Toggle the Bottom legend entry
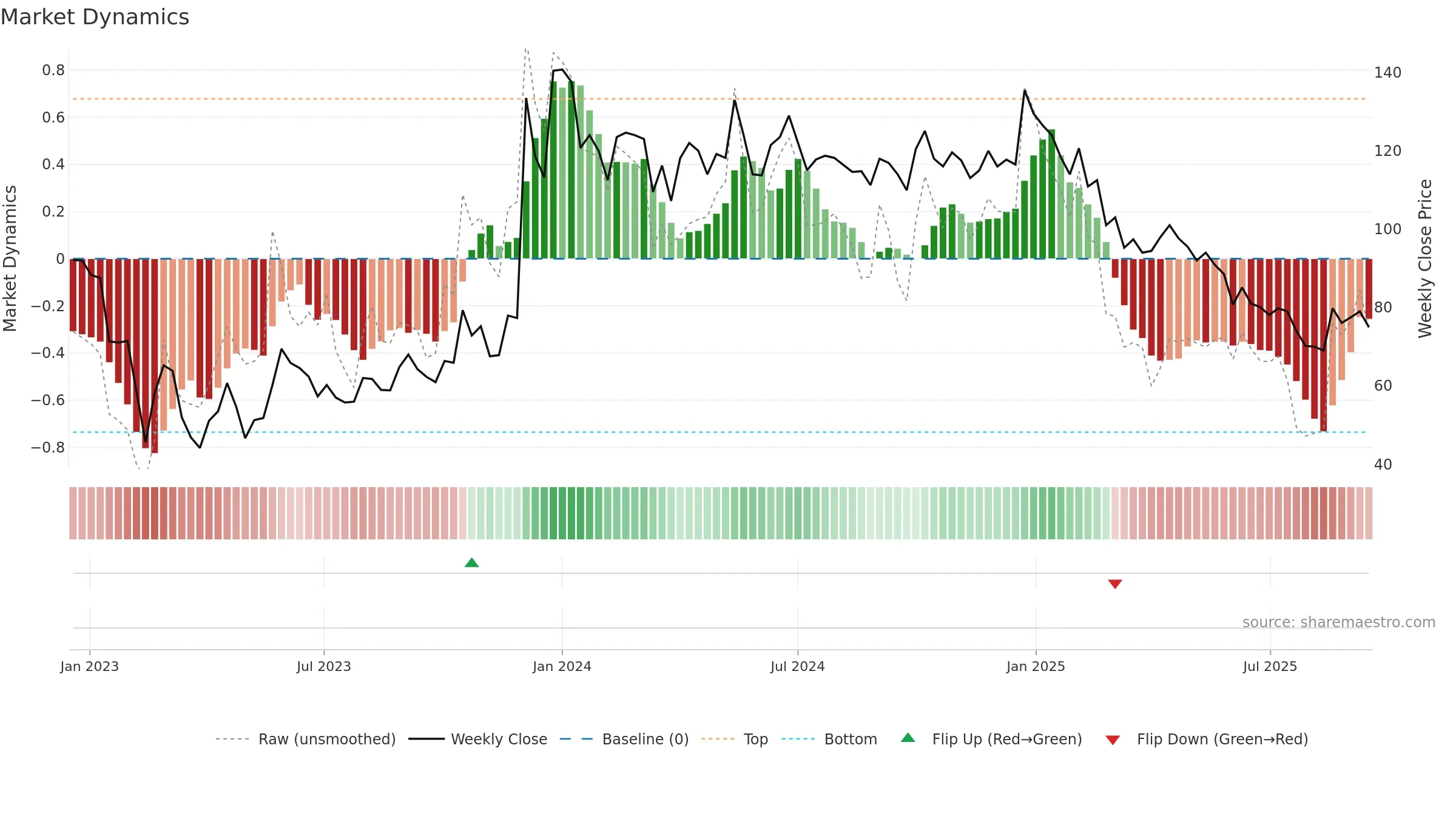This screenshot has width=1456, height=819. pyautogui.click(x=829, y=739)
